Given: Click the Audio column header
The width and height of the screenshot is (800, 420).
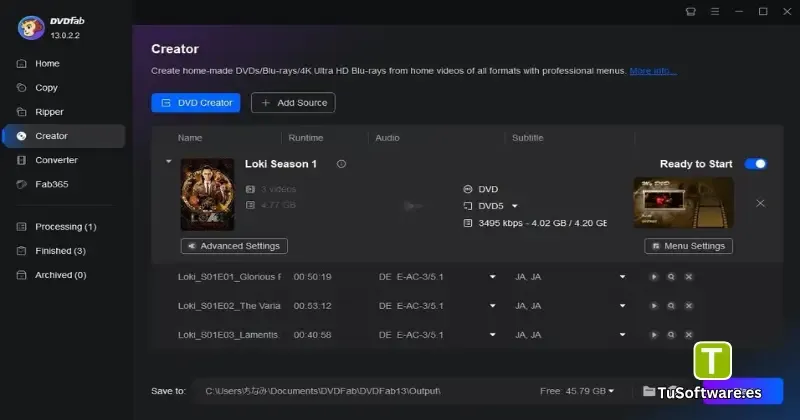Looking at the screenshot, I should [x=387, y=138].
